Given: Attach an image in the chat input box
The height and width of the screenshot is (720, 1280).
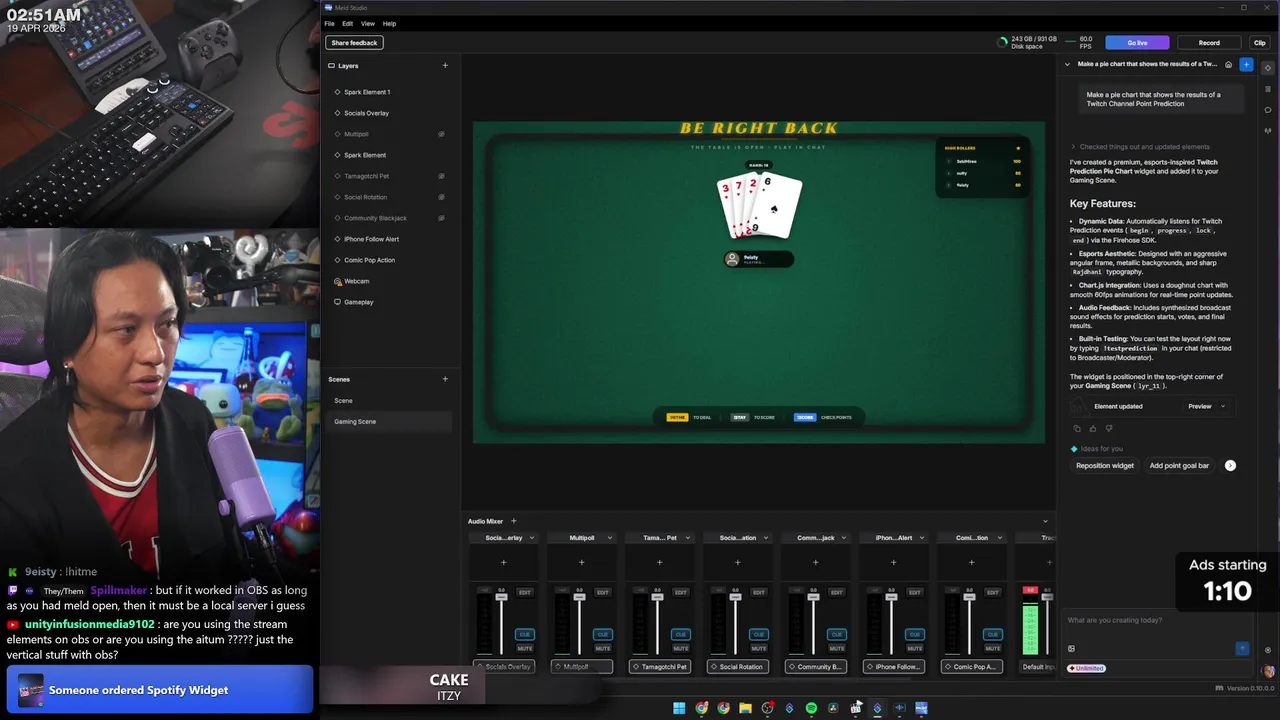Looking at the screenshot, I should 1071,648.
